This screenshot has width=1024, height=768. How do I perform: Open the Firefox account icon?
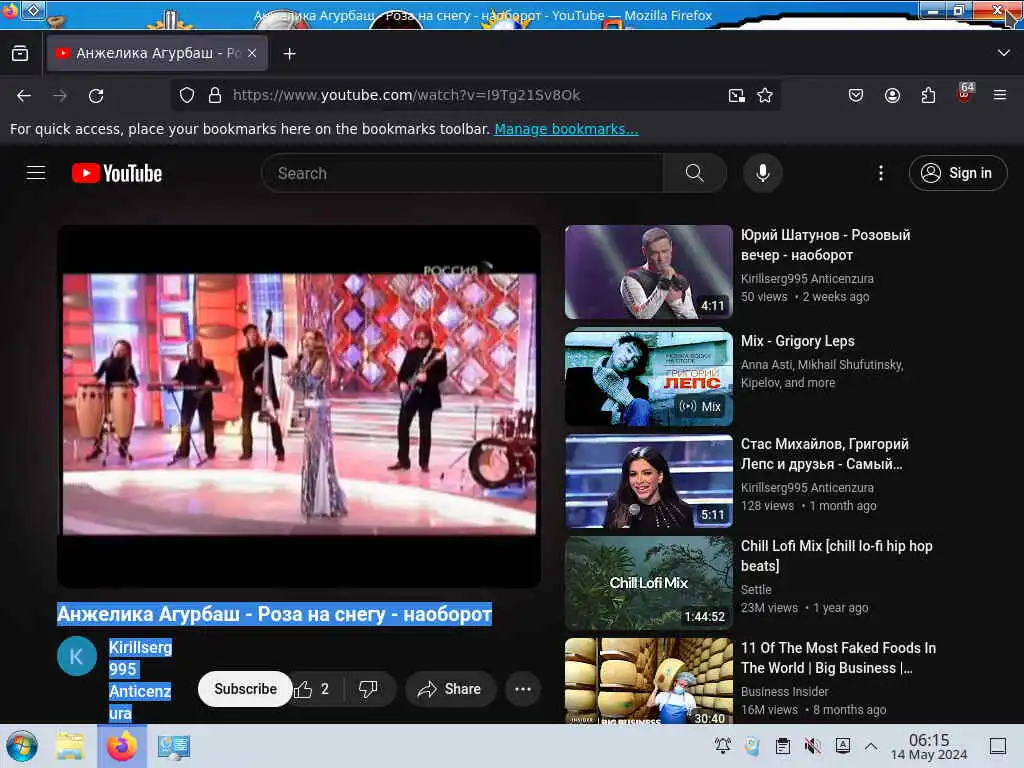[x=892, y=95]
